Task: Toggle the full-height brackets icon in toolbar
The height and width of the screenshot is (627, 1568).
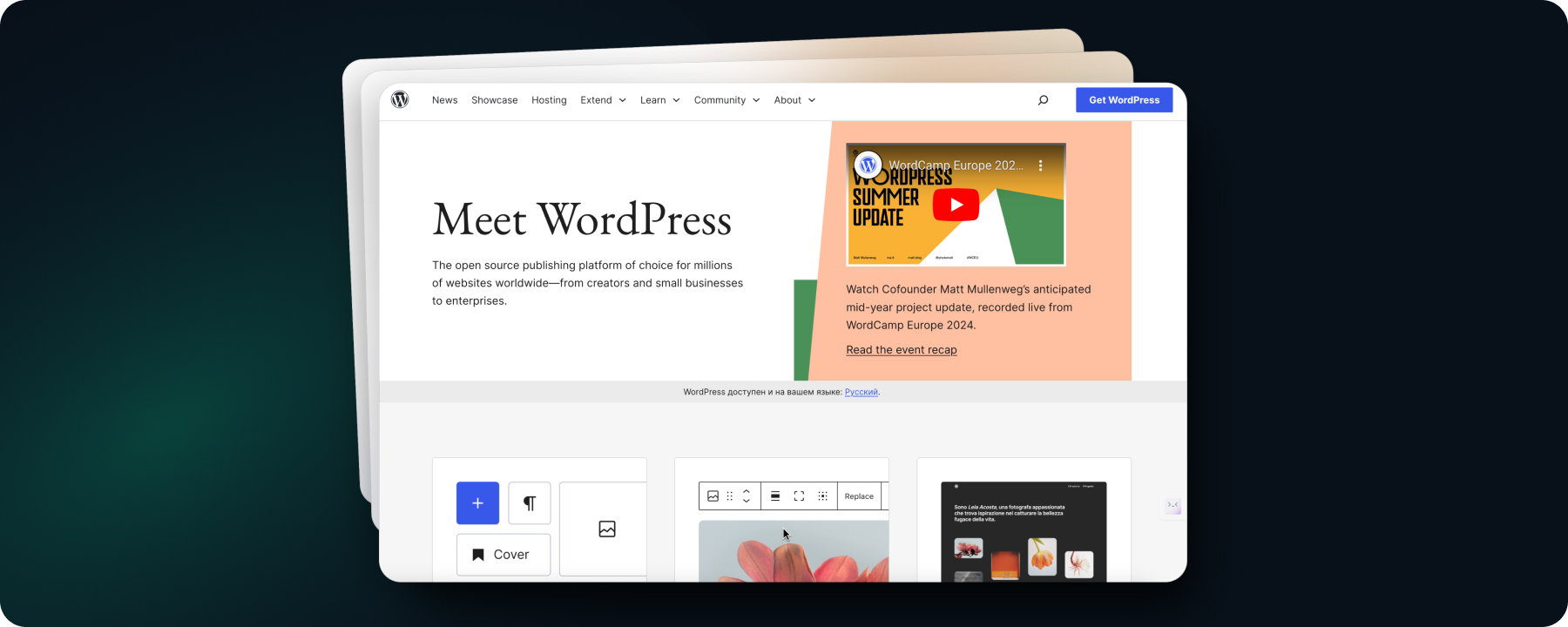Action: coord(799,496)
